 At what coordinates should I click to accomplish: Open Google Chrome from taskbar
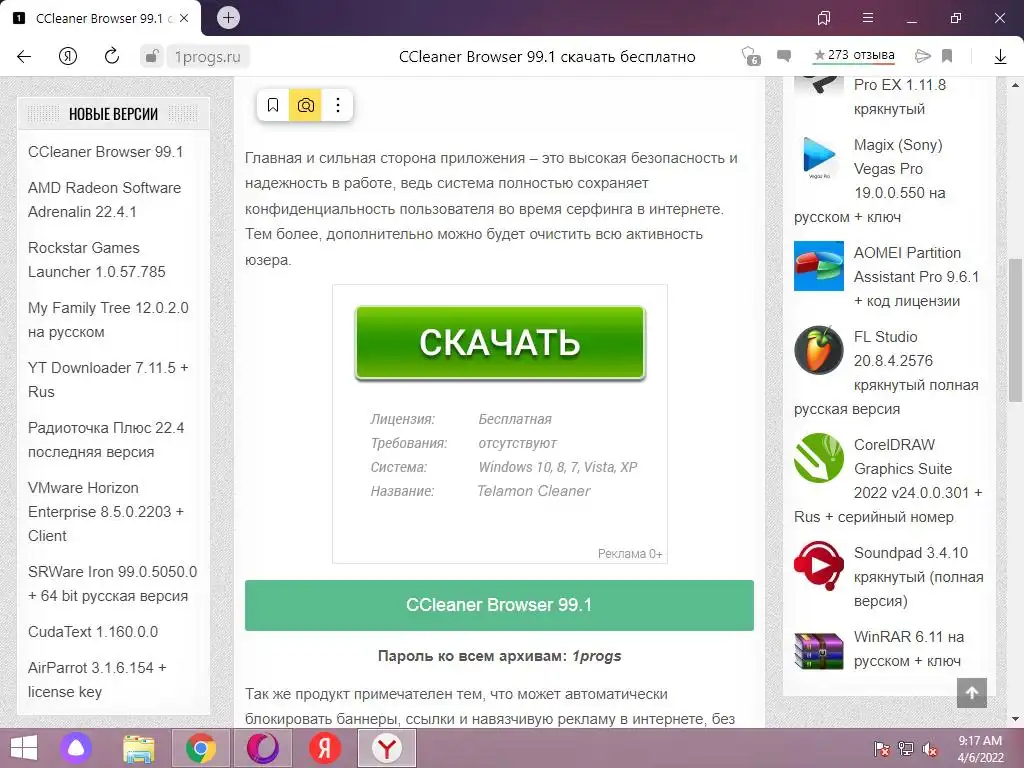[x=200, y=748]
